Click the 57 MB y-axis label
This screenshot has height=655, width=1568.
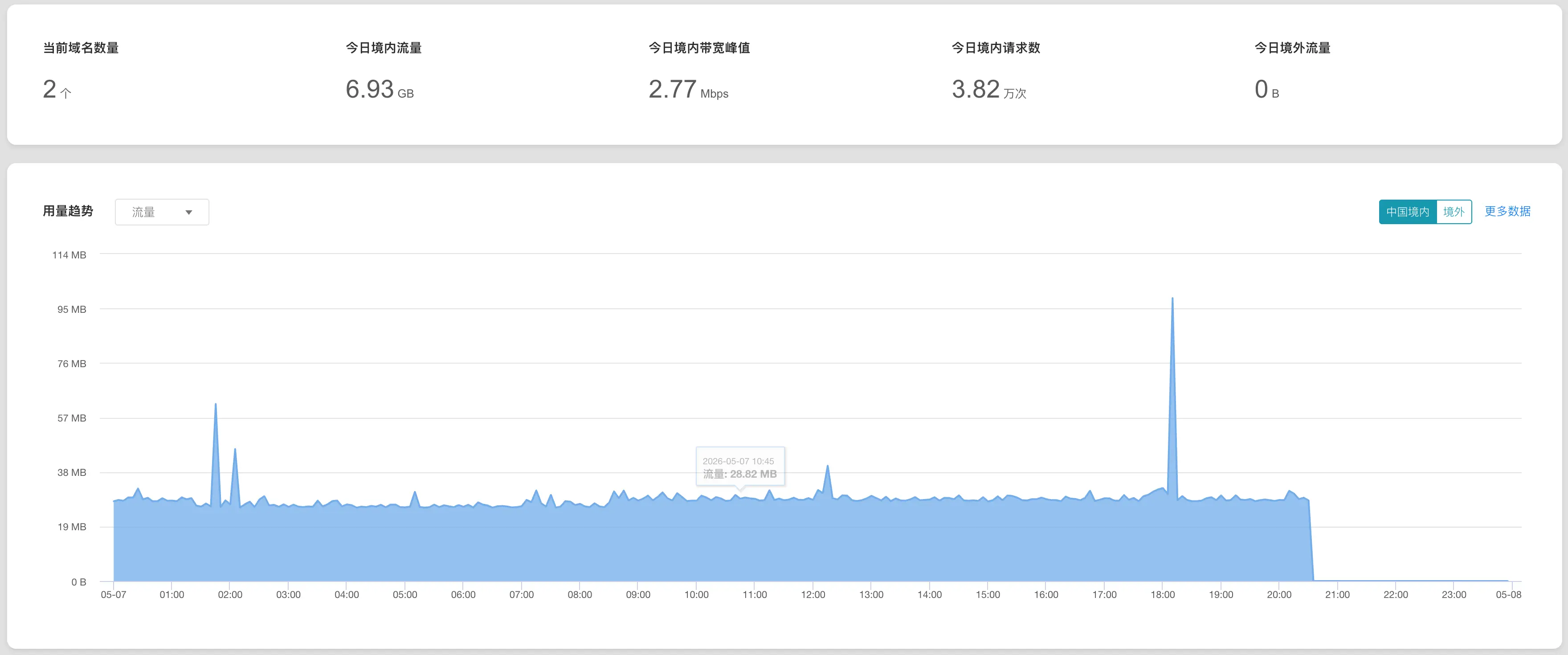[x=72, y=418]
